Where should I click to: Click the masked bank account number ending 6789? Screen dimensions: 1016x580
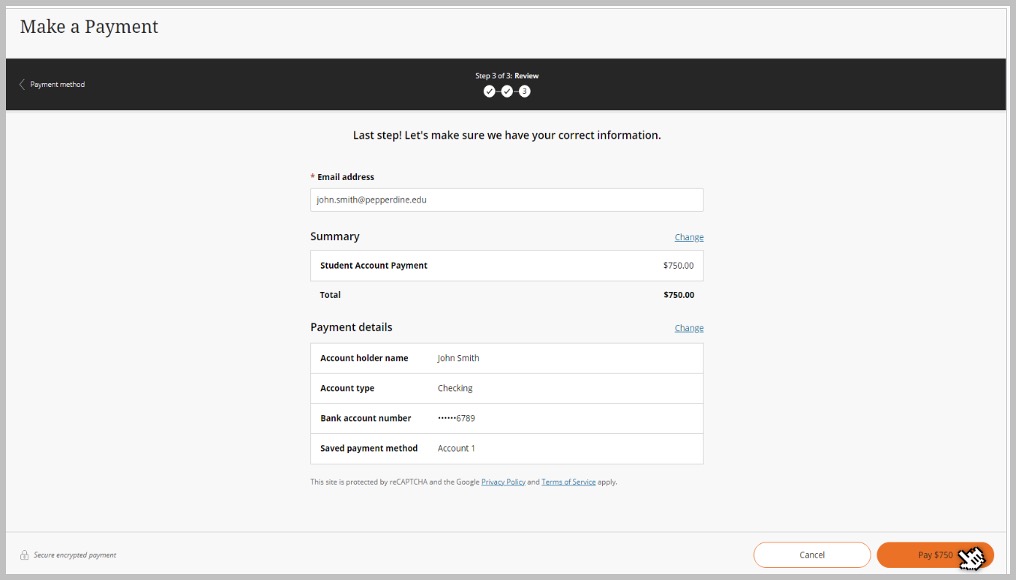(463, 418)
